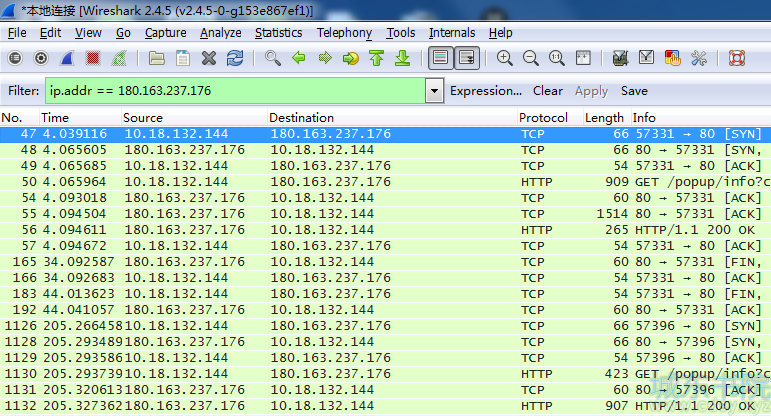This screenshot has width=771, height=416.
Task: Go to specific packet number icon
Action: (x=351, y=59)
